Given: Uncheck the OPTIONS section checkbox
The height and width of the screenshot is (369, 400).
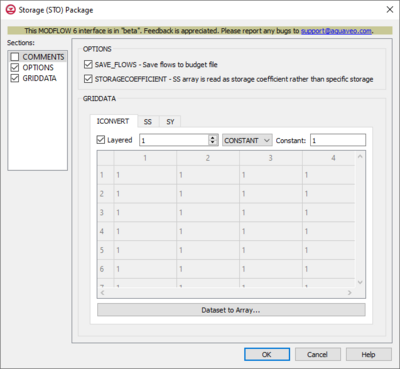Looking at the screenshot, I should (x=15, y=67).
